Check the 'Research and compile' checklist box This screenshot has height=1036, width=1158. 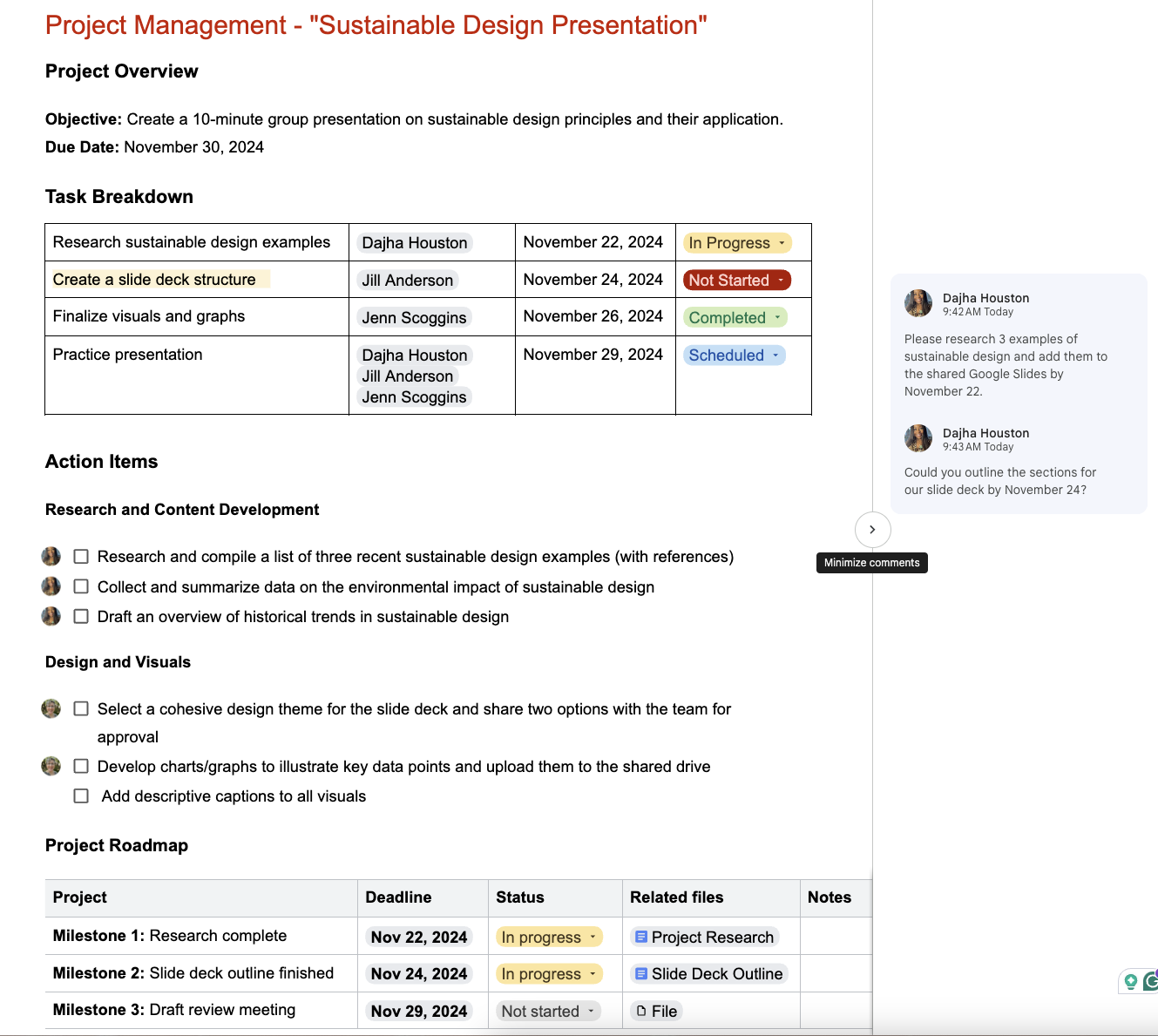[80, 556]
